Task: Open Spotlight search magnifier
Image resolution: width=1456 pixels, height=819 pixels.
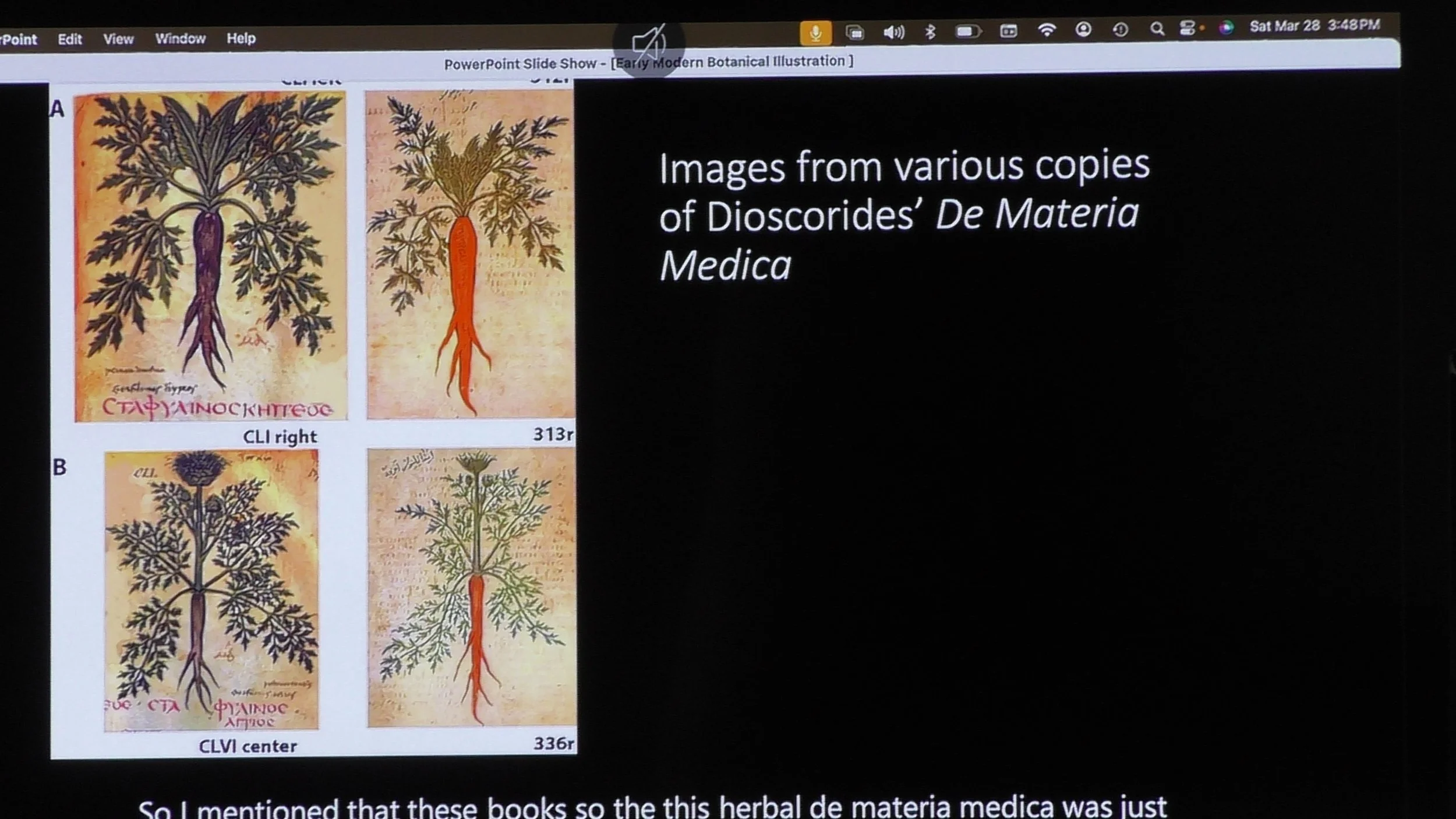Action: (1157, 29)
